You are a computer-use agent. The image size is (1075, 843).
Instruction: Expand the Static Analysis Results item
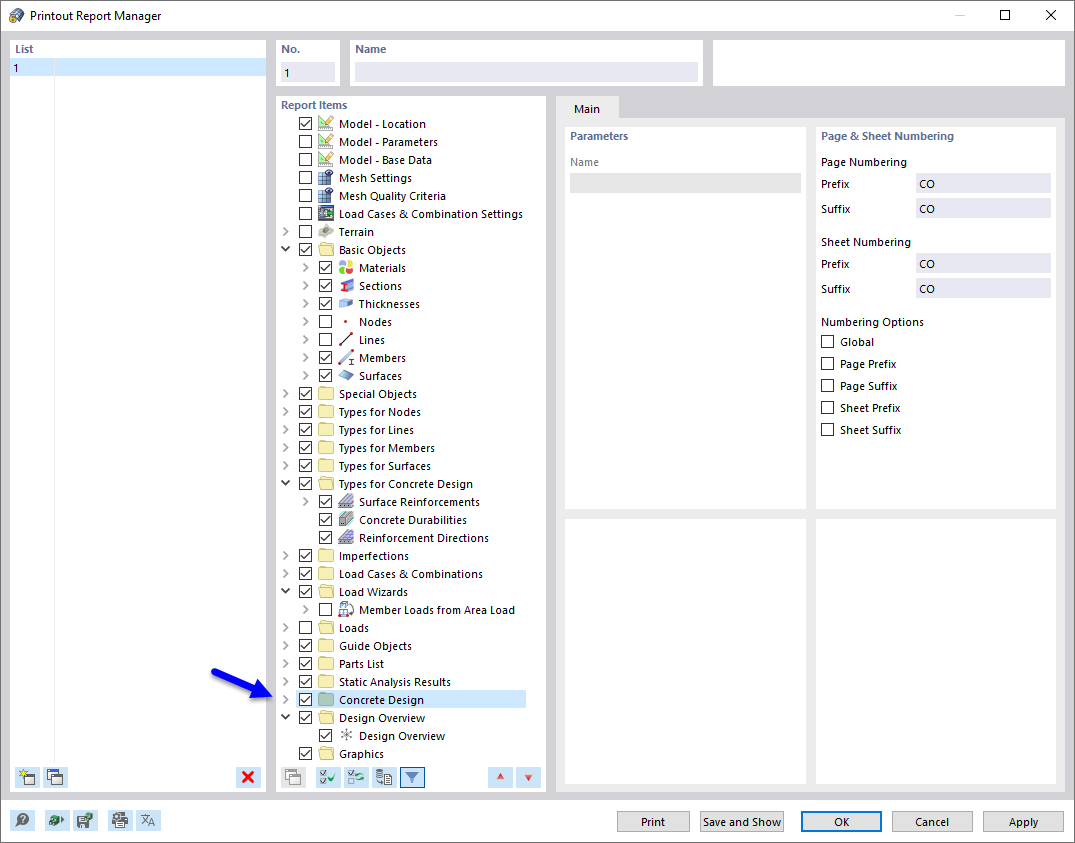286,681
